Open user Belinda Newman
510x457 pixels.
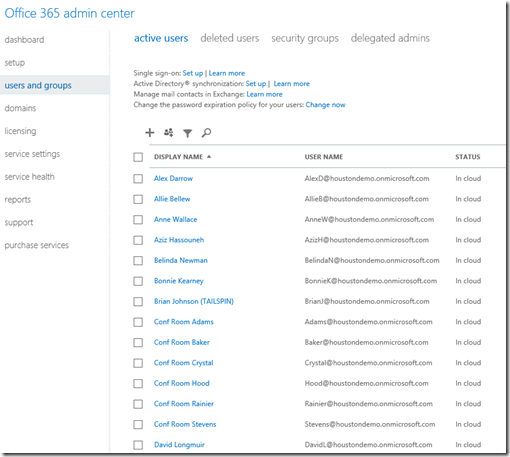(x=181, y=261)
